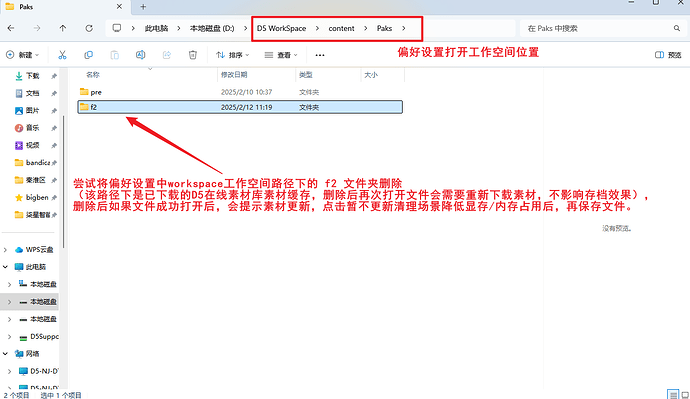
Task: Toggle the Preview pane button
Action: [668, 55]
